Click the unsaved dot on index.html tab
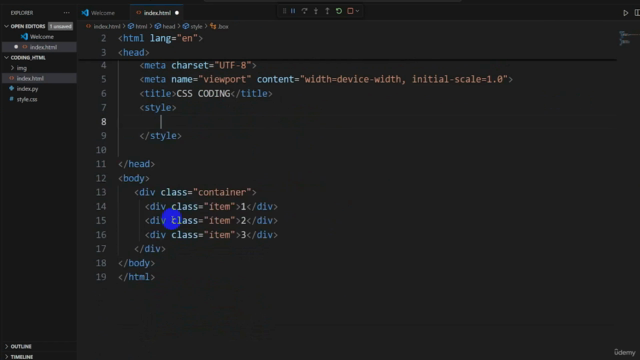 177,13
